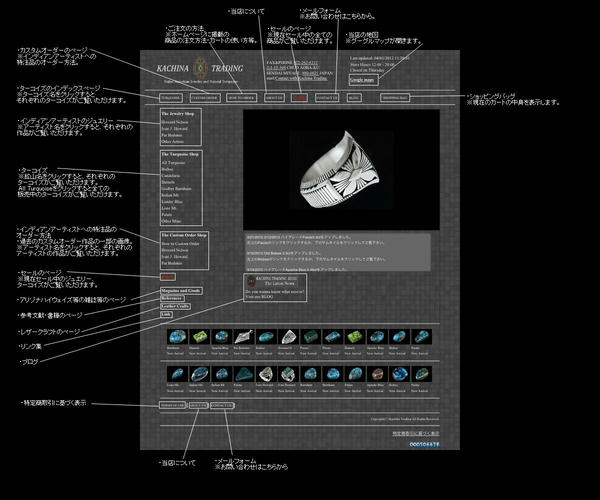
Task: Click the red SALE button in sidebar
Action: click(x=168, y=277)
